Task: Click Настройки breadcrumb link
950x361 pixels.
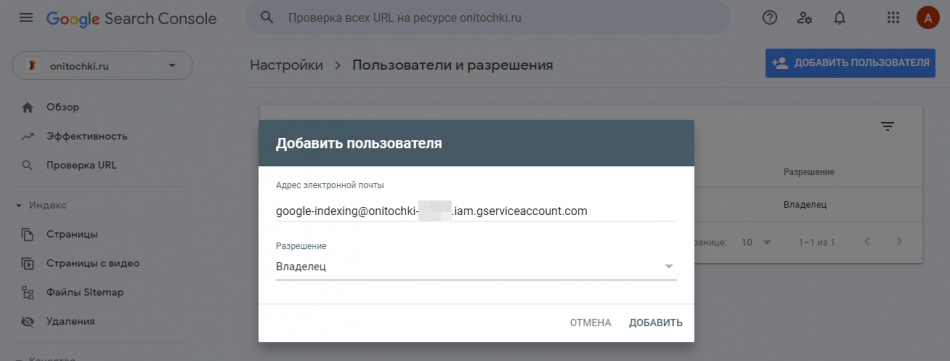Action: coord(287,65)
